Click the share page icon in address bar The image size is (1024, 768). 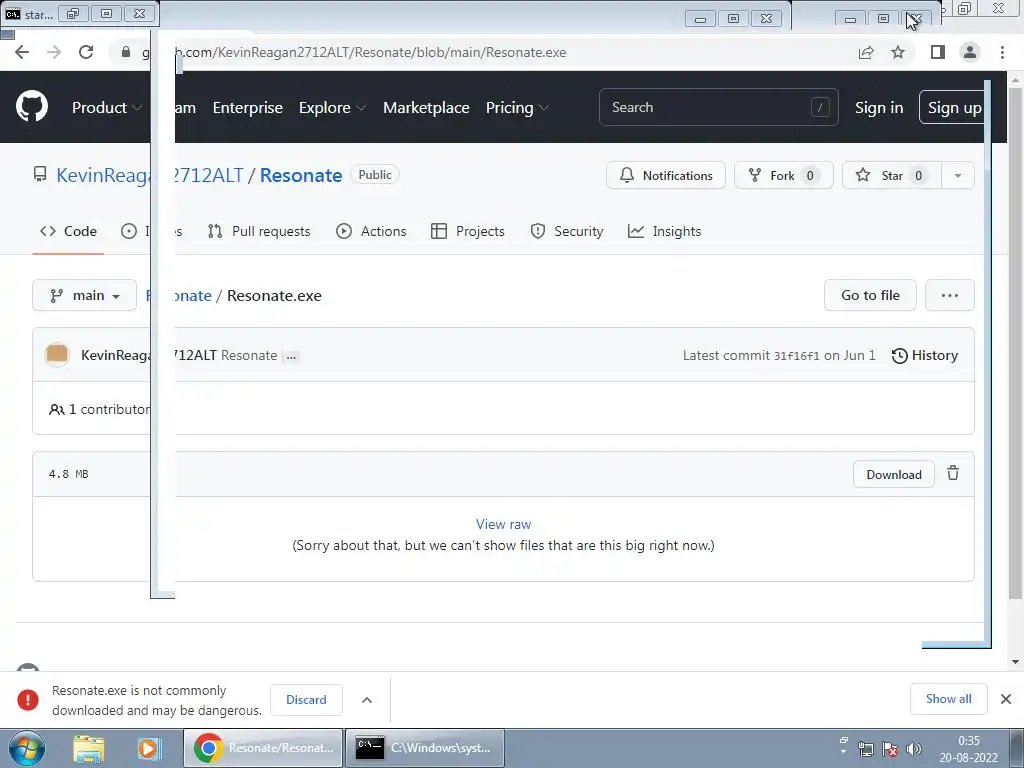pyautogui.click(x=866, y=52)
